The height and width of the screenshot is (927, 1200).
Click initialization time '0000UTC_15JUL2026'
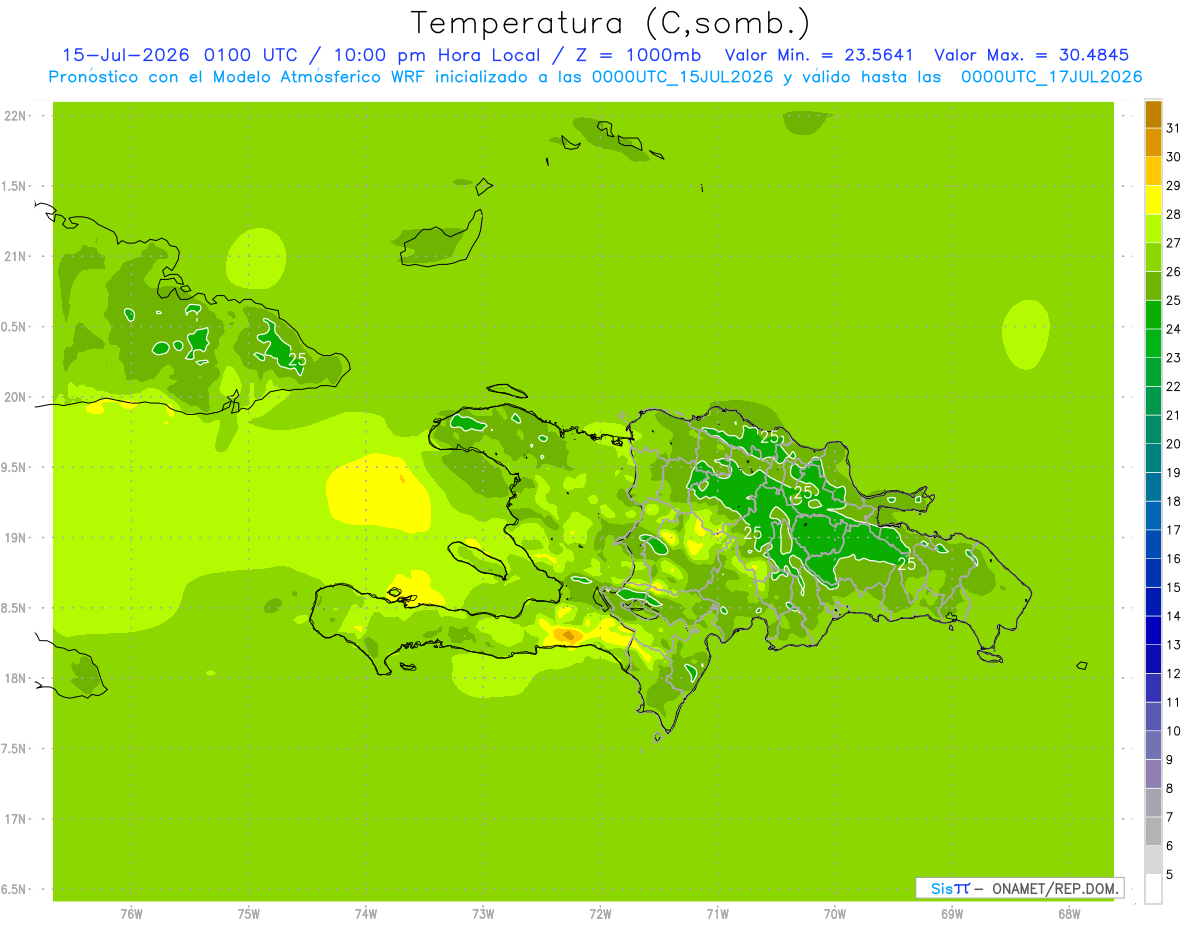tap(683, 77)
